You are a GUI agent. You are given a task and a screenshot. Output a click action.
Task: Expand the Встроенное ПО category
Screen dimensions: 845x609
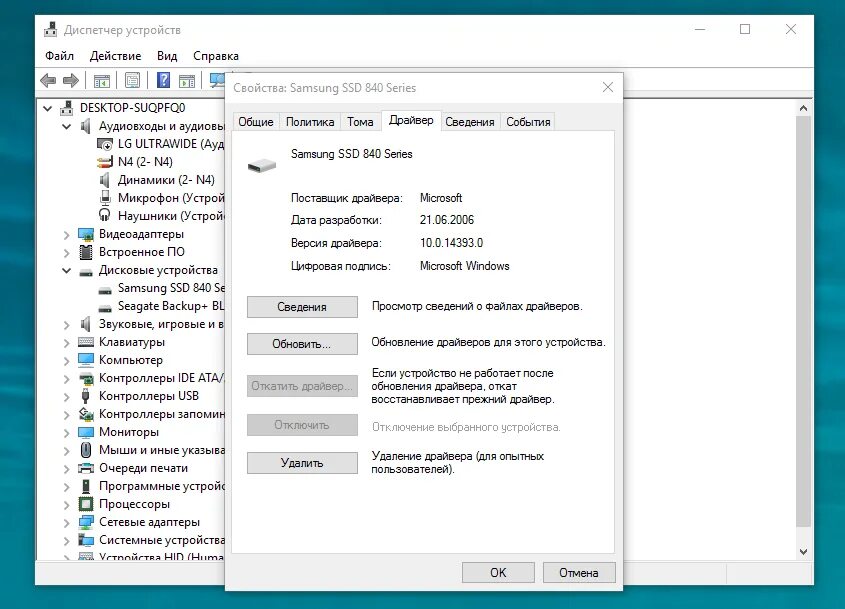66,253
